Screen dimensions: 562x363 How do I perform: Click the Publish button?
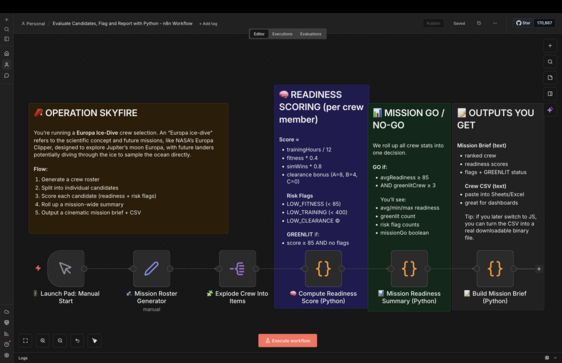[433, 23]
